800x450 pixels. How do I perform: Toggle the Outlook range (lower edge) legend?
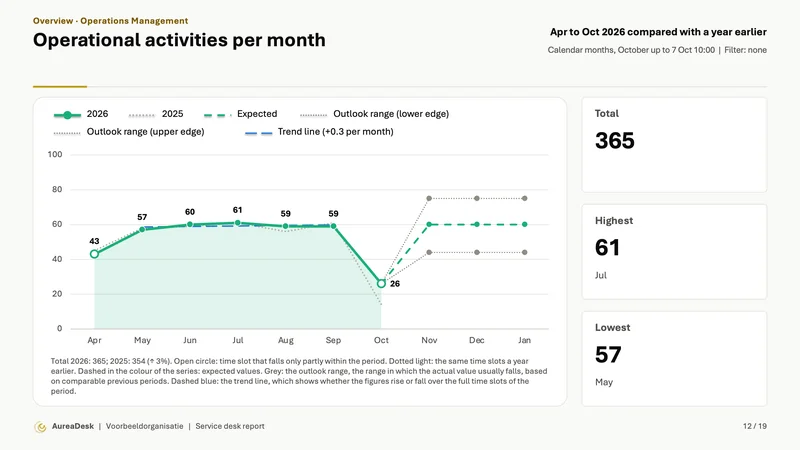click(x=374, y=114)
